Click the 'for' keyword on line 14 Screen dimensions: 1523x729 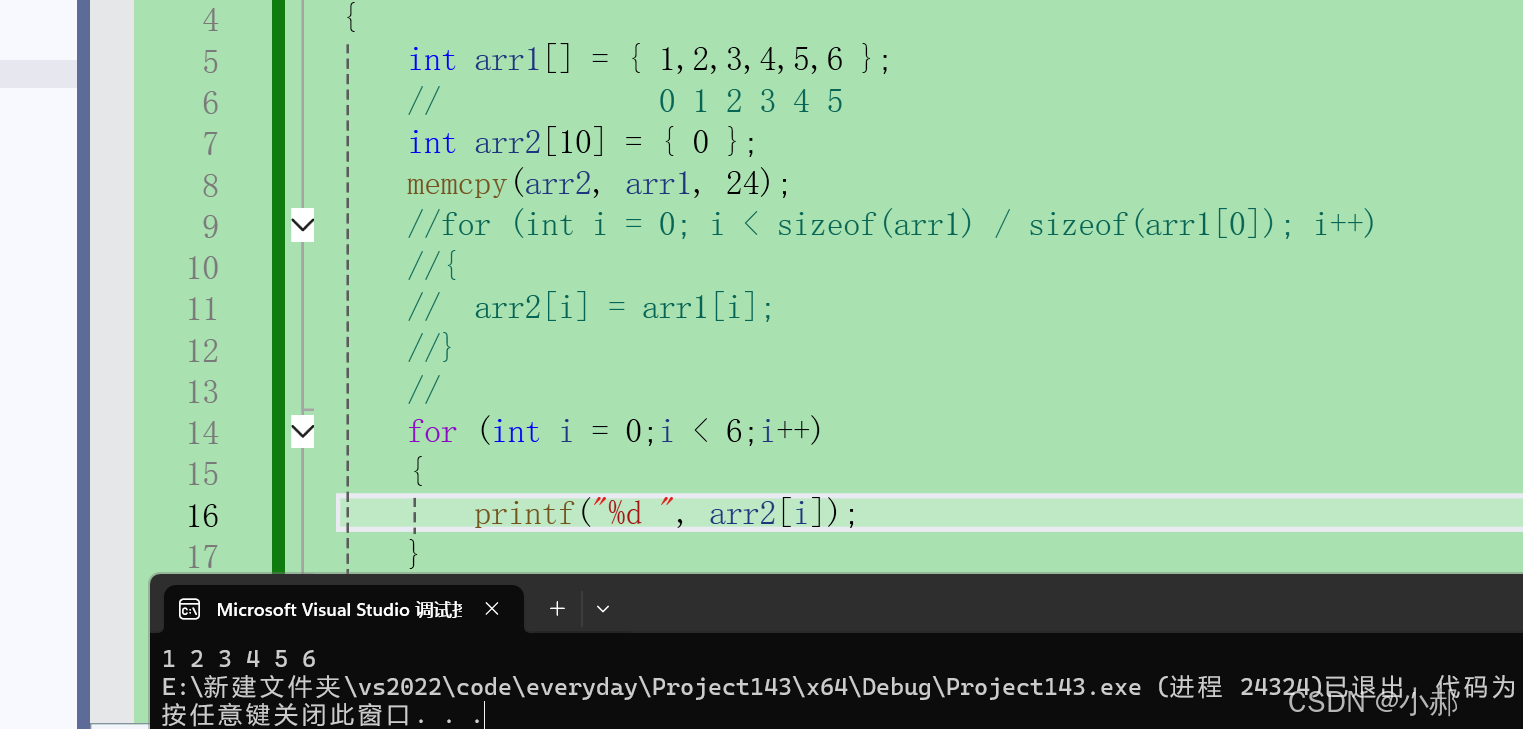point(432,432)
